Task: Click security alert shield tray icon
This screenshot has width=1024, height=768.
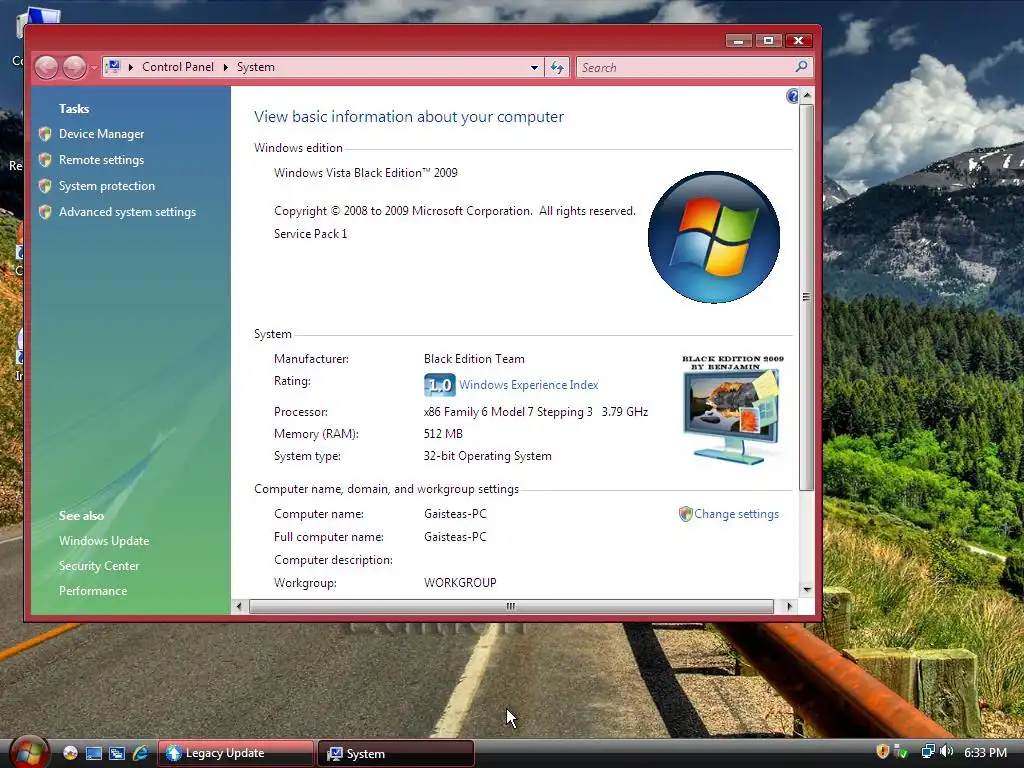Action: [882, 751]
